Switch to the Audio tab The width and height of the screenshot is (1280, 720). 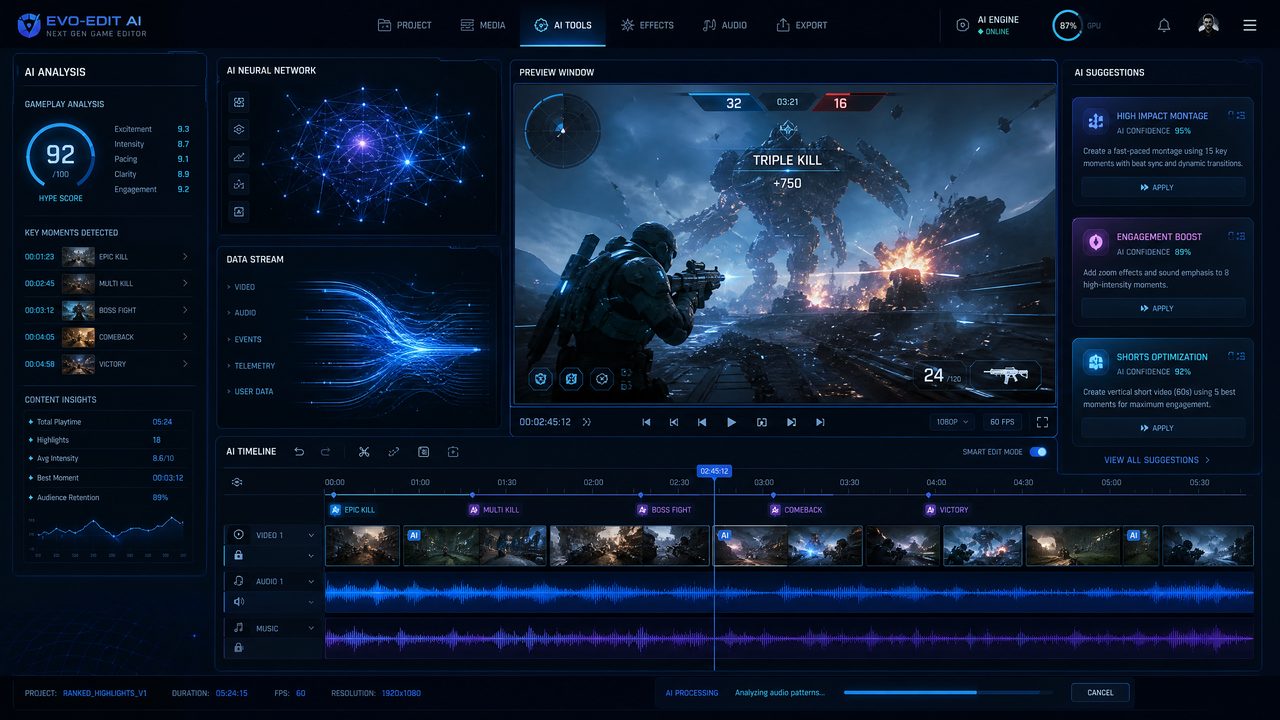point(725,25)
